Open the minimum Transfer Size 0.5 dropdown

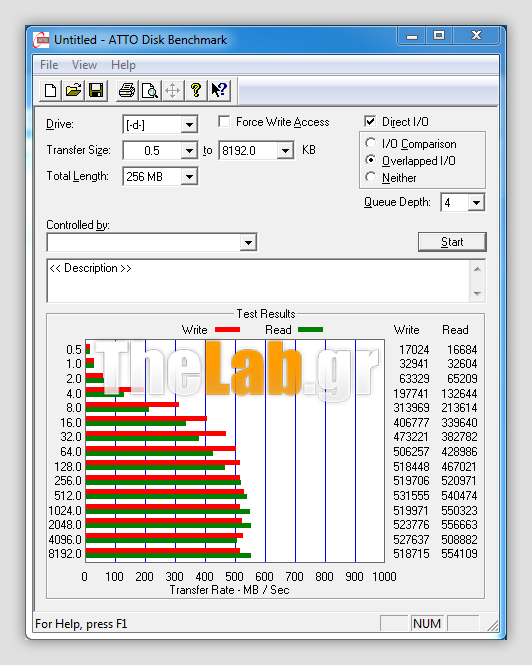[189, 151]
